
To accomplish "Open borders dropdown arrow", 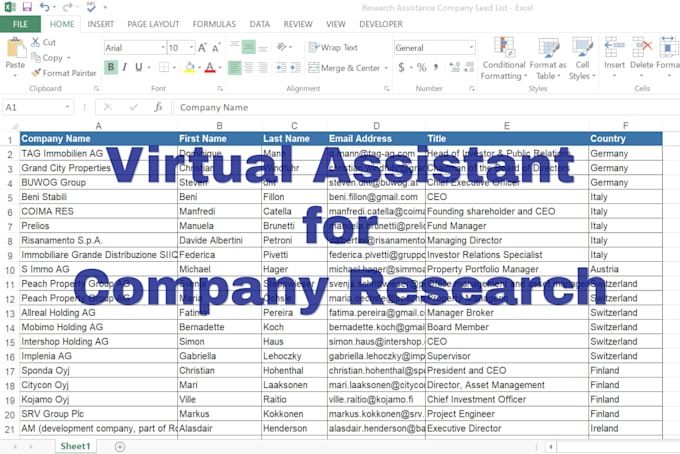I will [x=174, y=68].
